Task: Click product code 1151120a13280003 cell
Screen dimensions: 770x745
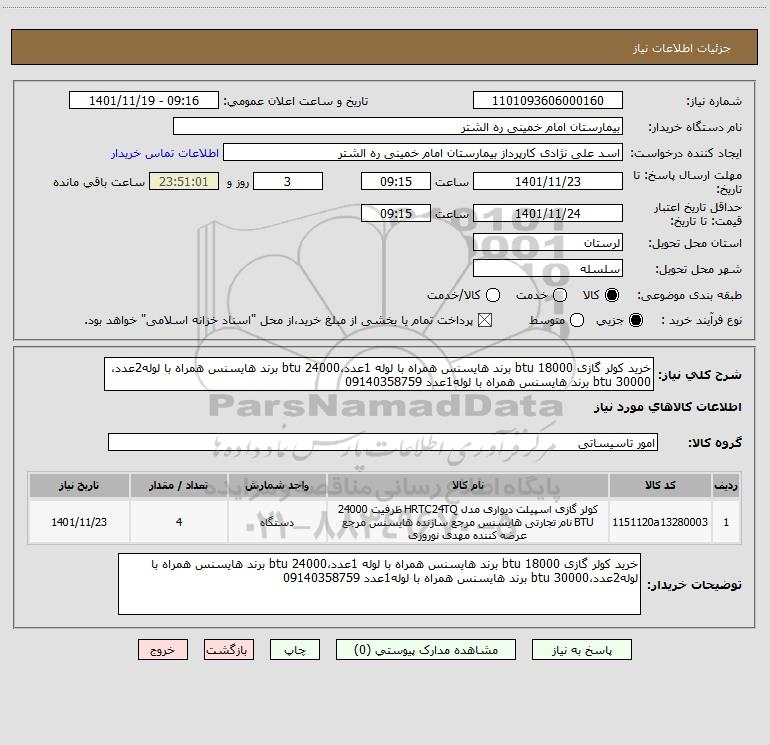Action: pyautogui.click(x=660, y=522)
